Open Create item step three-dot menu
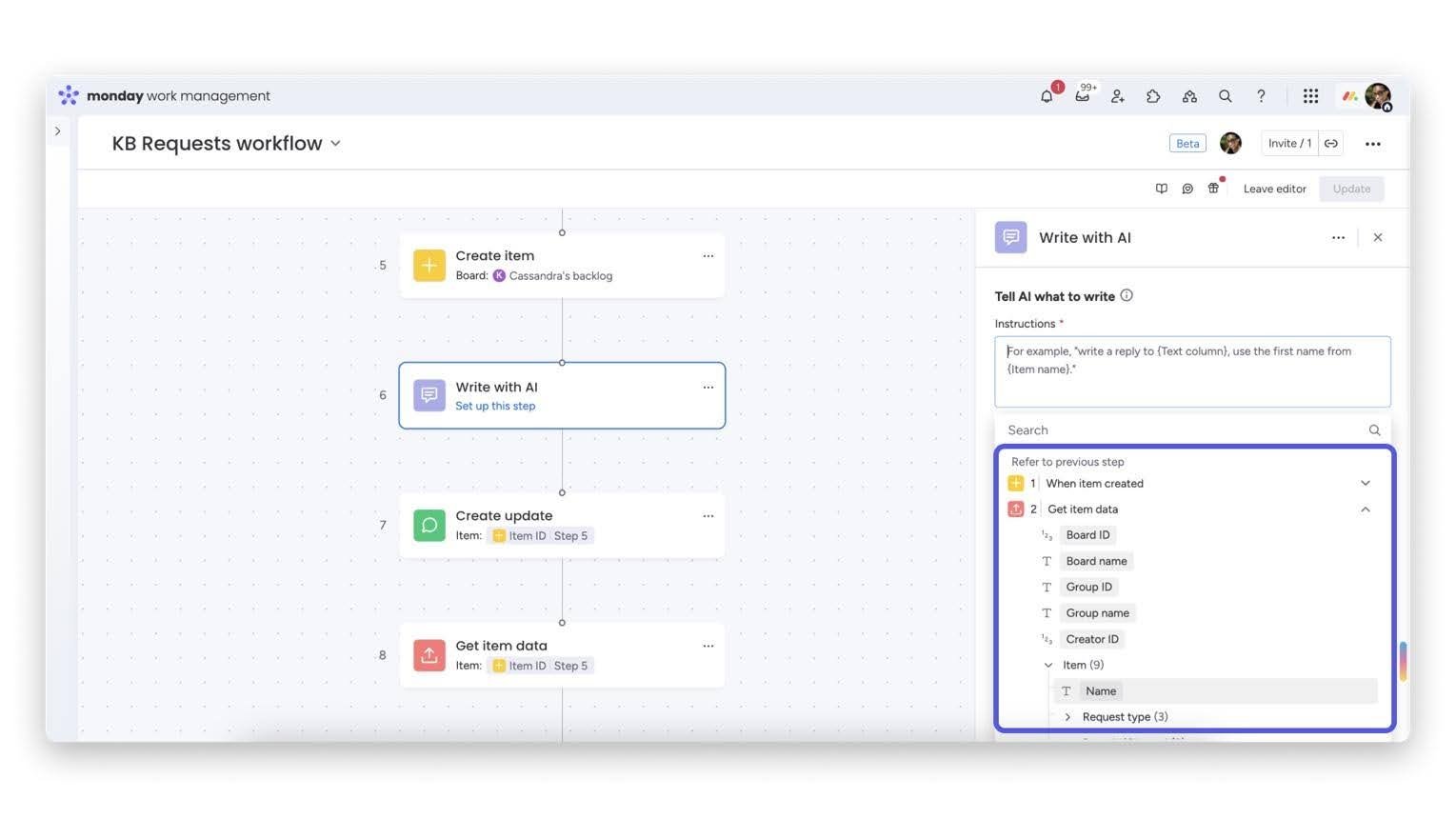This screenshot has width=1456, height=819. coord(708,256)
